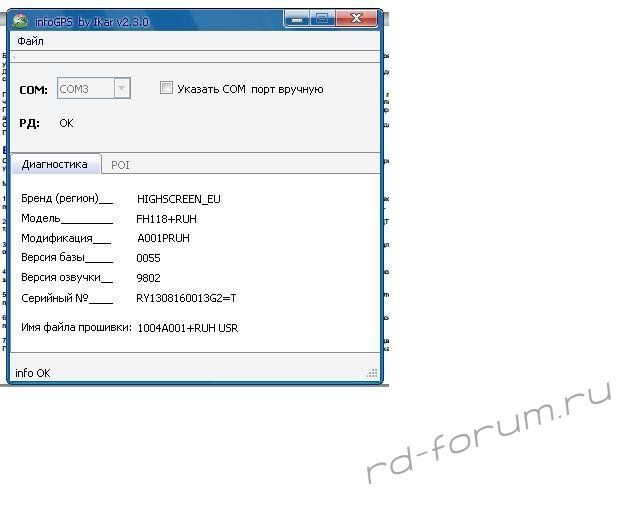640x512 pixels.
Task: Enable Указать COM порт вручную checkbox
Action: 167,89
